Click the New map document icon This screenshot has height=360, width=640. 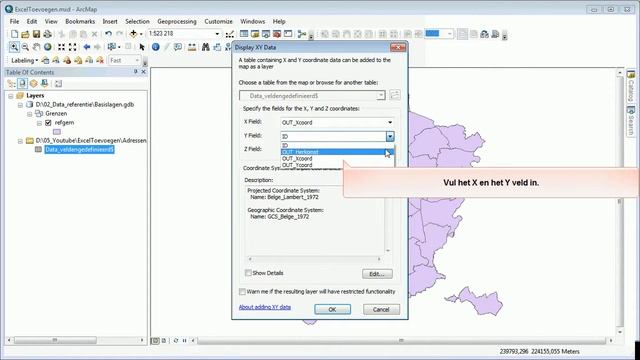tap(14, 34)
